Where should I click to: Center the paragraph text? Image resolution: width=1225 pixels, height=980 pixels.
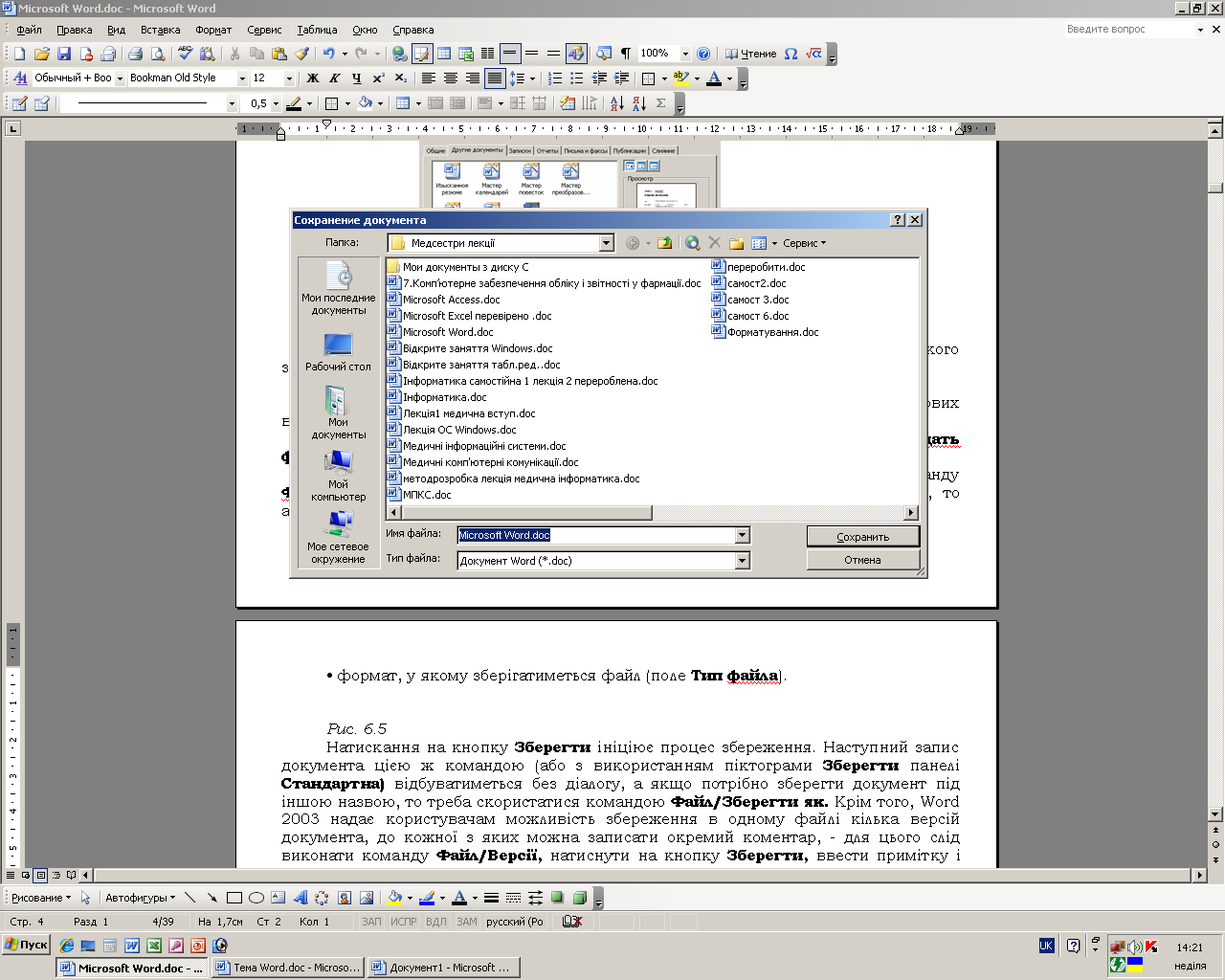tap(451, 78)
